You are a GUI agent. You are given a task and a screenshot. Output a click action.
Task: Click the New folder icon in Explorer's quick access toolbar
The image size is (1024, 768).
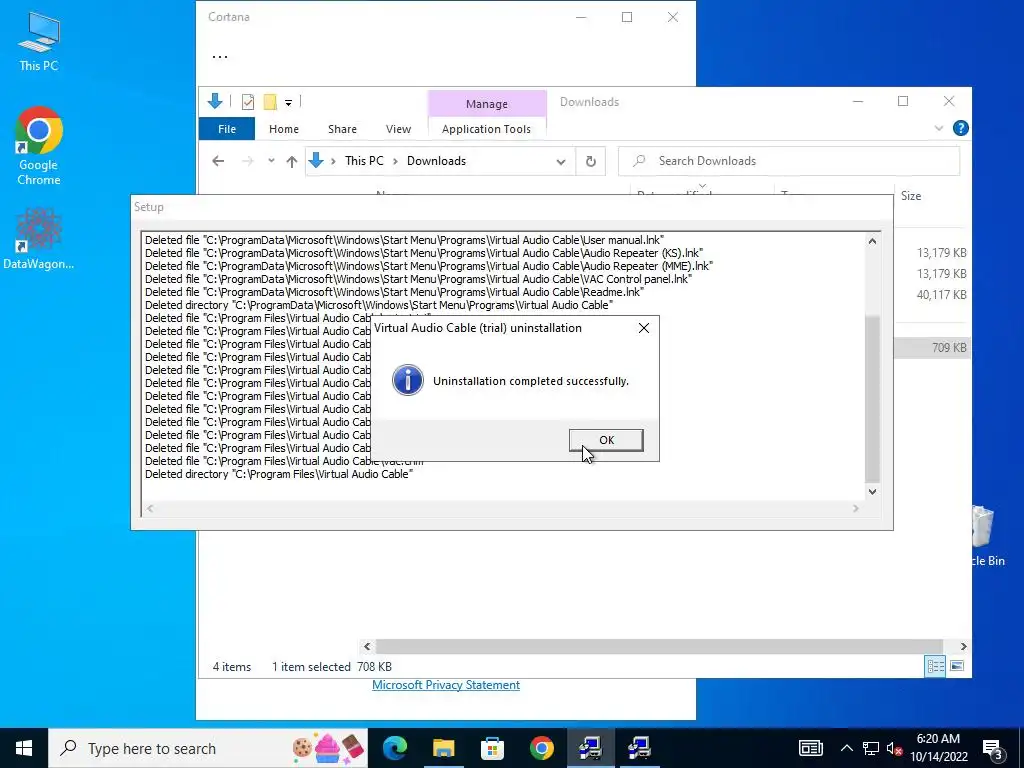tap(270, 102)
